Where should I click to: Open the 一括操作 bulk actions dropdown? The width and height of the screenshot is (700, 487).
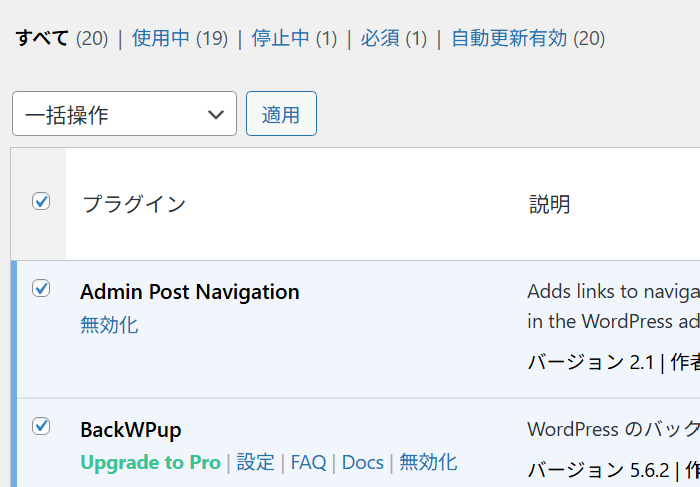[124, 114]
